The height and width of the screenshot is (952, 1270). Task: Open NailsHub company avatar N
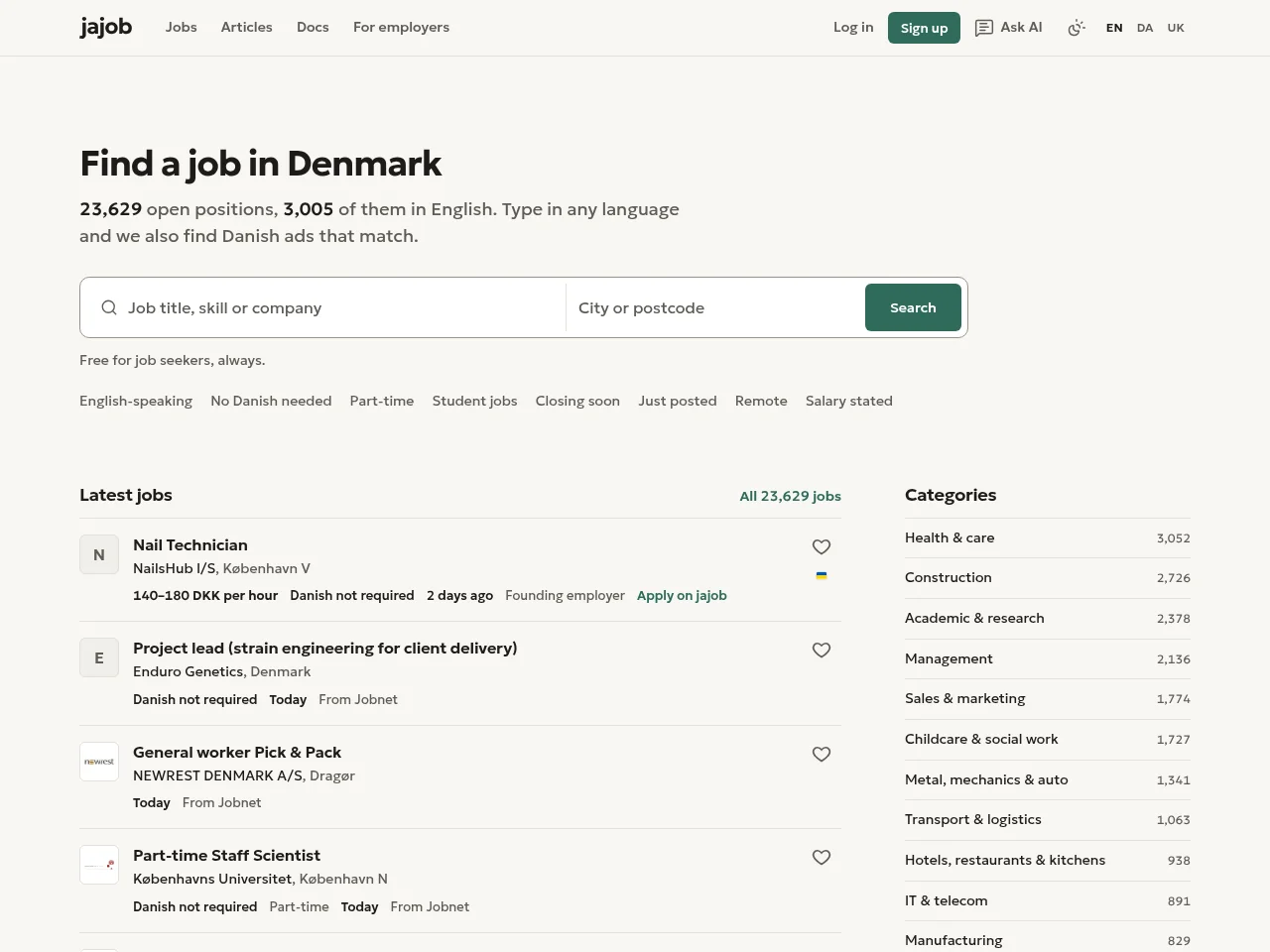[x=99, y=554]
